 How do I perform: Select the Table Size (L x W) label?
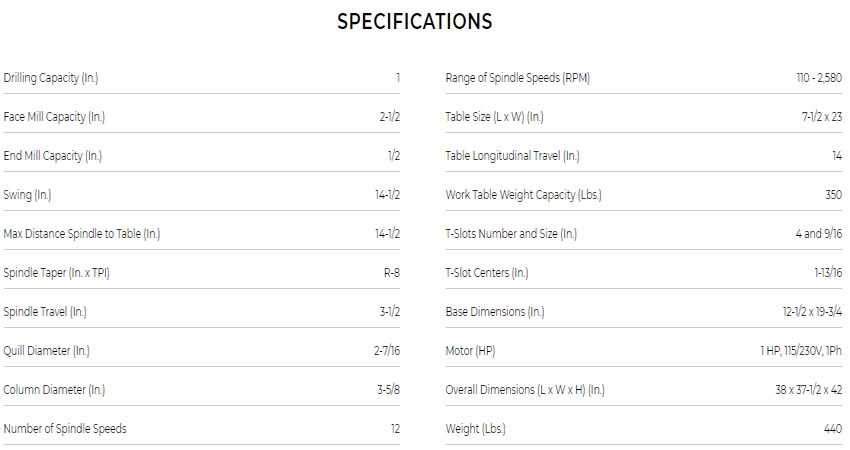point(494,117)
